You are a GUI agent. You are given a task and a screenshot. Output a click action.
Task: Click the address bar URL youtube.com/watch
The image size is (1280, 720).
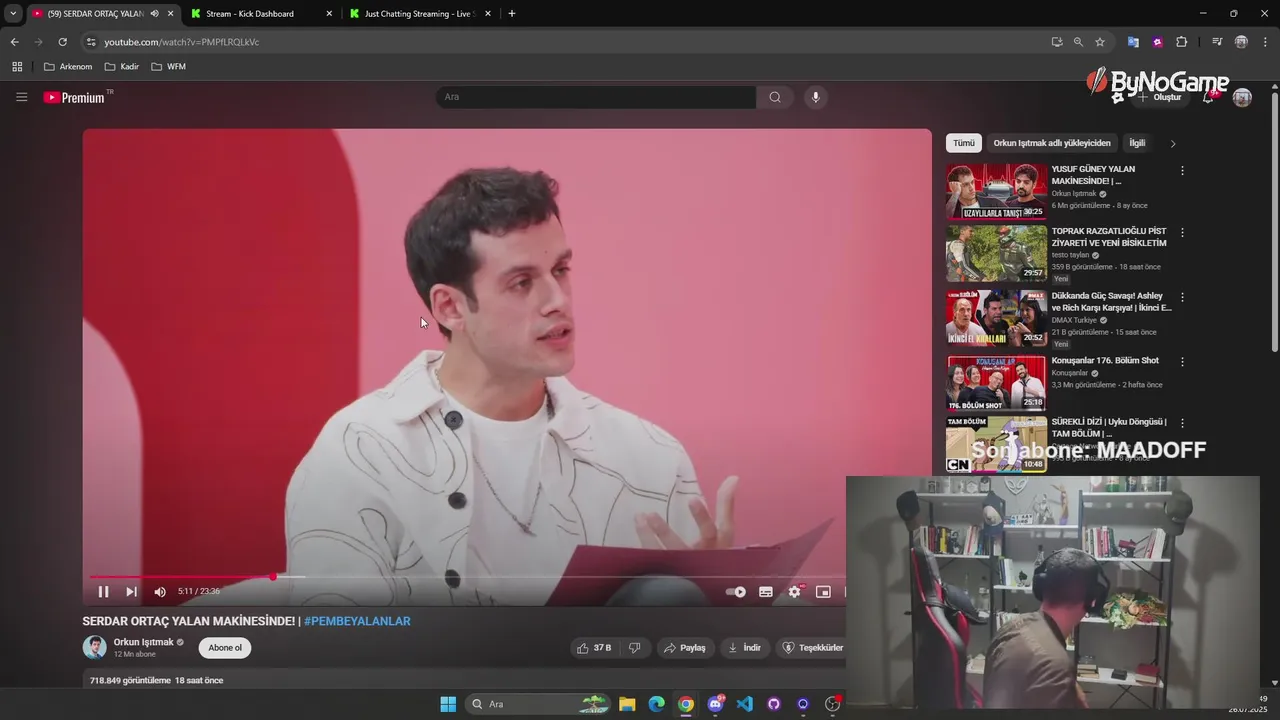pos(182,42)
